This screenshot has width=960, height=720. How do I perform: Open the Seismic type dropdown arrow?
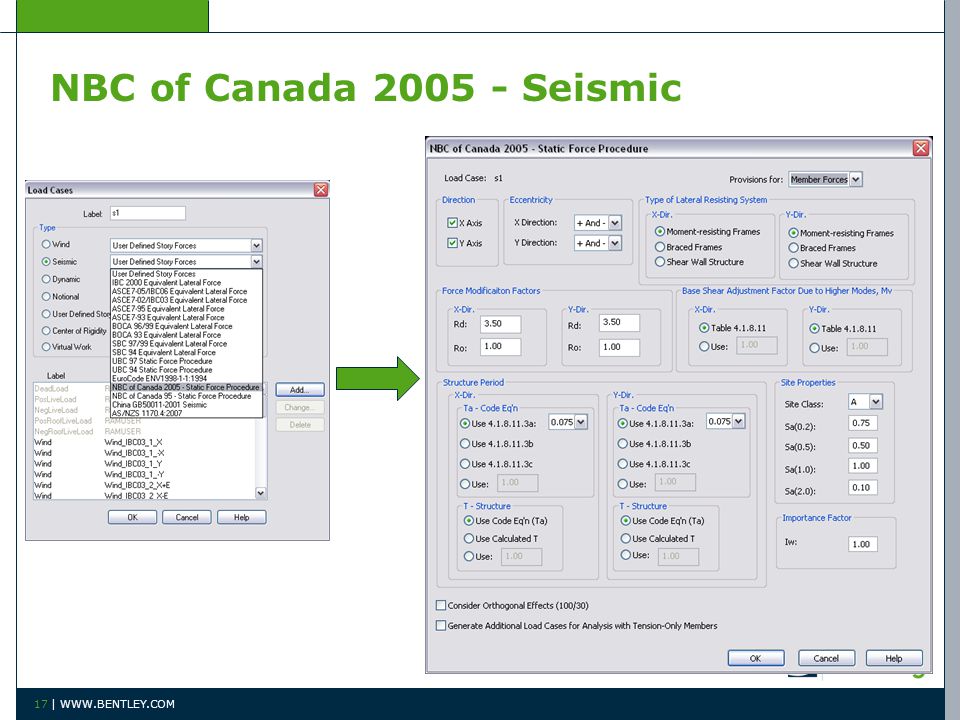pos(257,261)
